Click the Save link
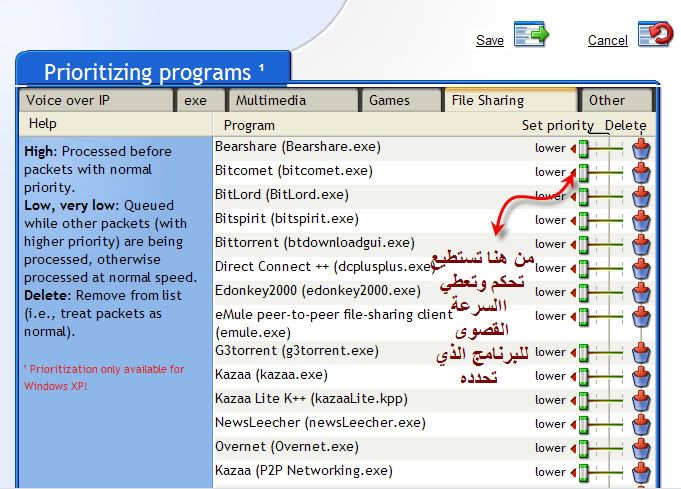Image resolution: width=681 pixels, height=489 pixels. 490,40
